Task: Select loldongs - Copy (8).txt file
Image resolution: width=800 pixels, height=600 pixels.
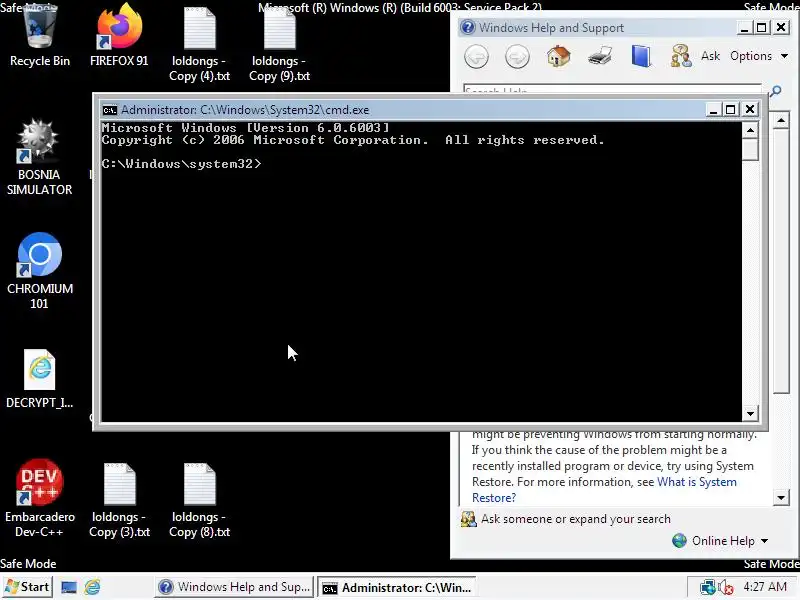Action: (199, 500)
